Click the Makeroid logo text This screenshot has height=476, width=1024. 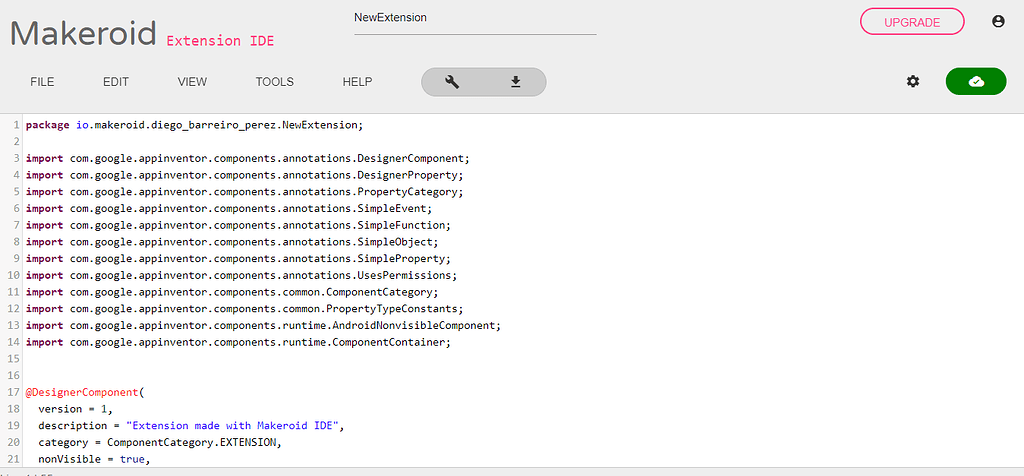84,33
